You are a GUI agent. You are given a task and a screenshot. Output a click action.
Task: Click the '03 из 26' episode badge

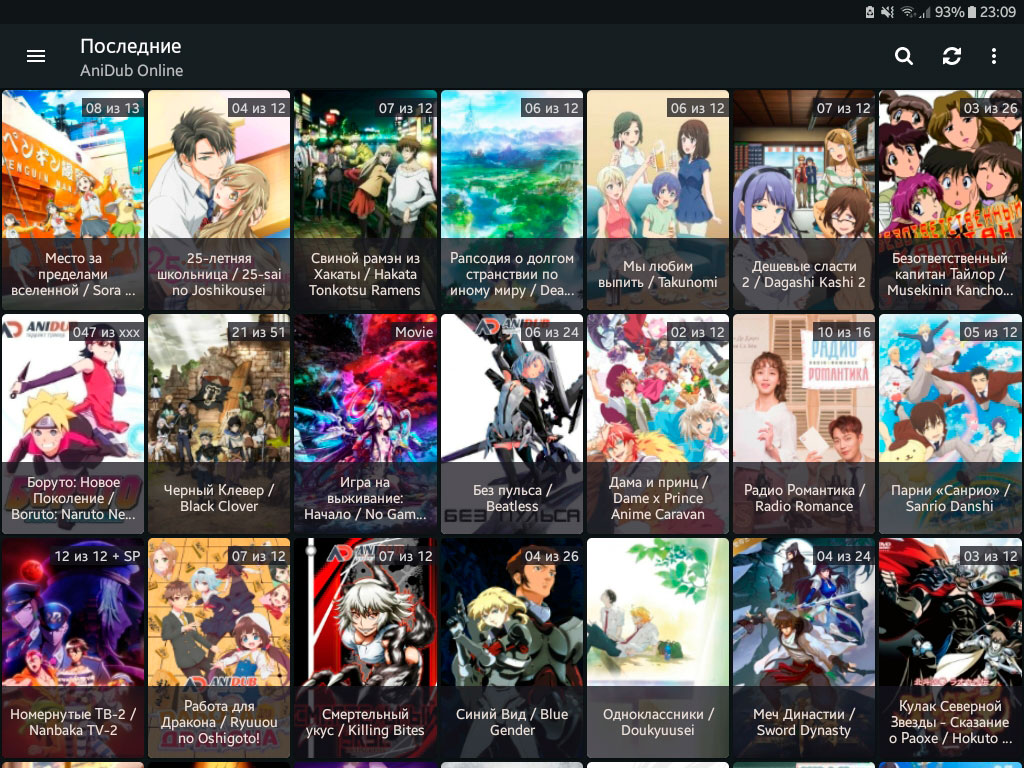point(990,108)
